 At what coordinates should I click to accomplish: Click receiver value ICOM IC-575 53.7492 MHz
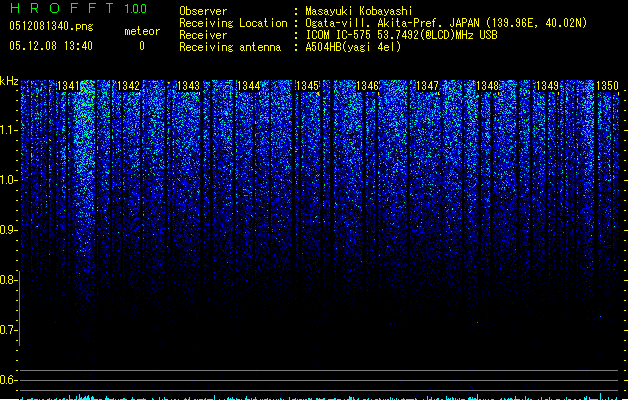click(x=401, y=35)
